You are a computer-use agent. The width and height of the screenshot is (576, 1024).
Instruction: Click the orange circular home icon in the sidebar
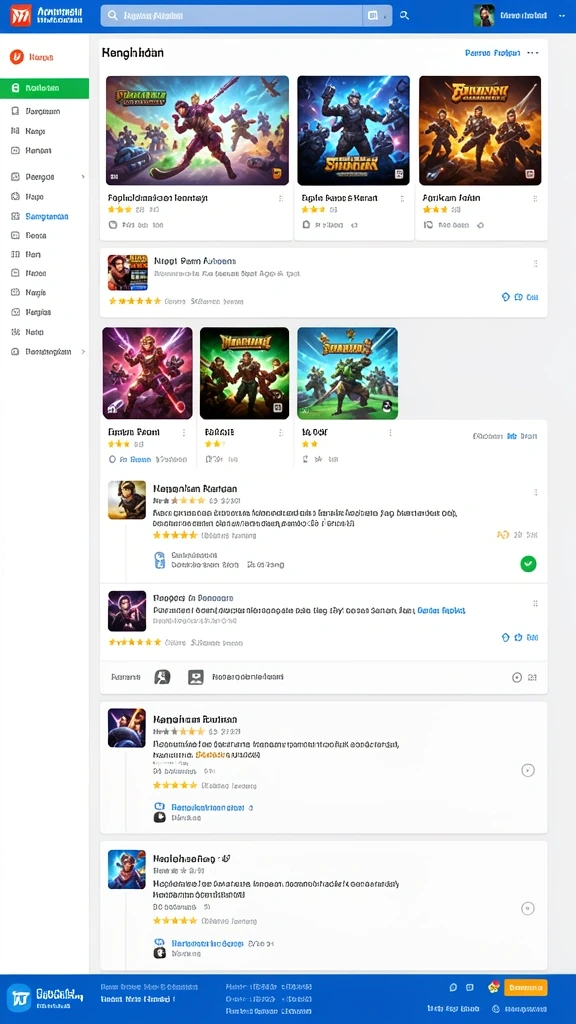tap(17, 57)
